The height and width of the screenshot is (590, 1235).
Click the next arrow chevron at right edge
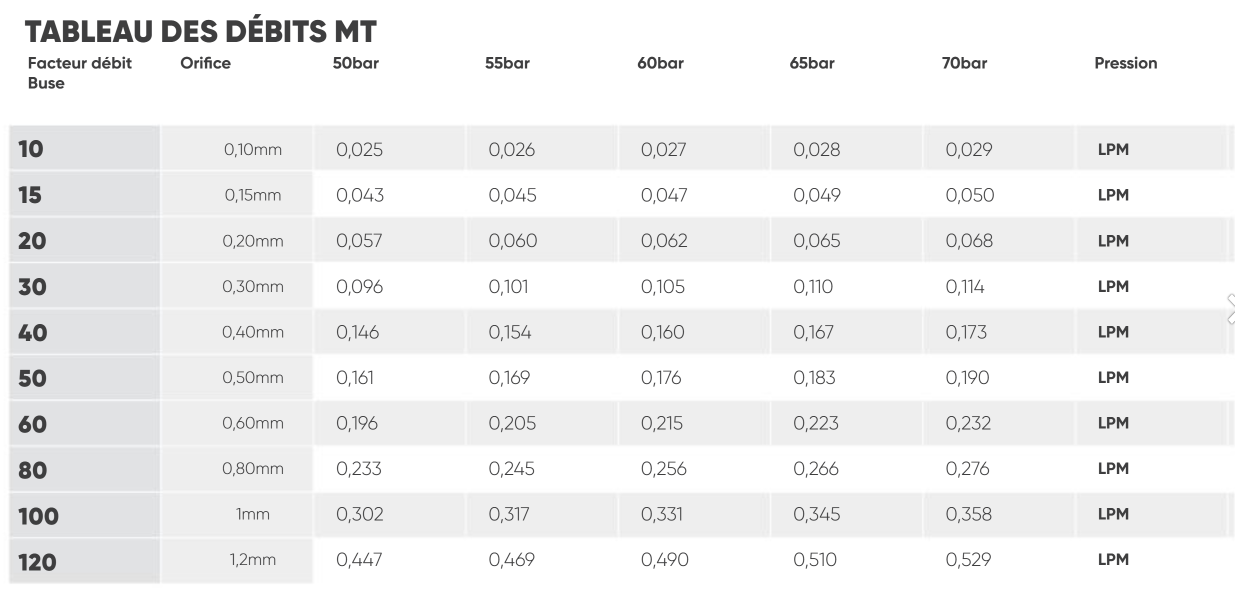click(1229, 310)
